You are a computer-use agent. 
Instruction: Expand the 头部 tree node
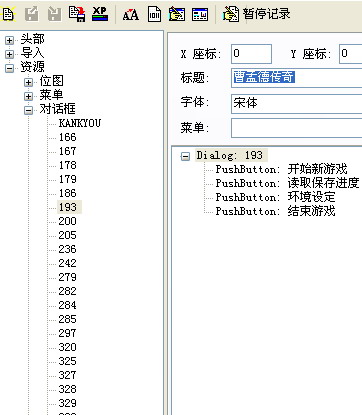click(x=9, y=40)
